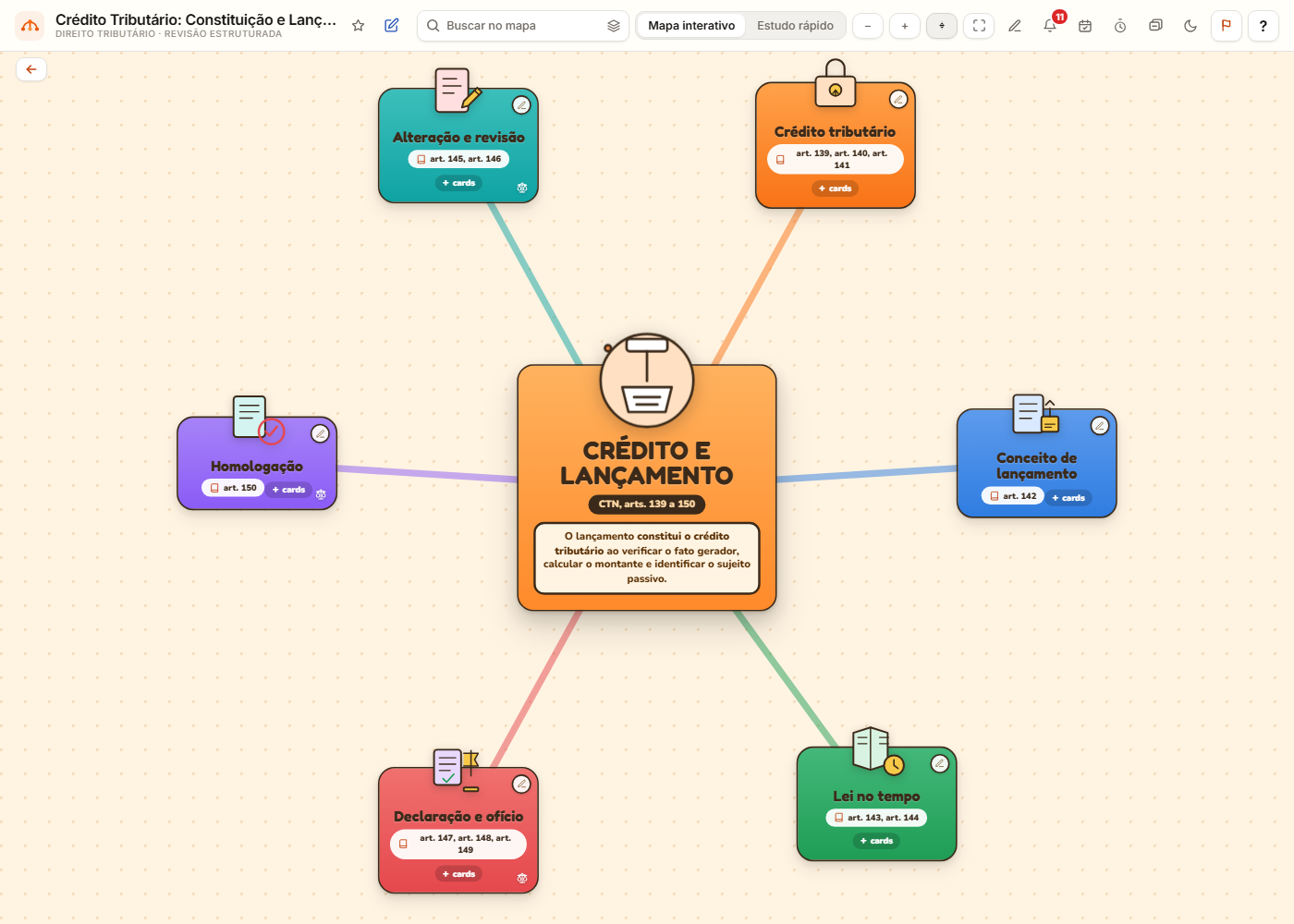
Task: Open notifications bell with 11 badge
Action: coord(1050,26)
